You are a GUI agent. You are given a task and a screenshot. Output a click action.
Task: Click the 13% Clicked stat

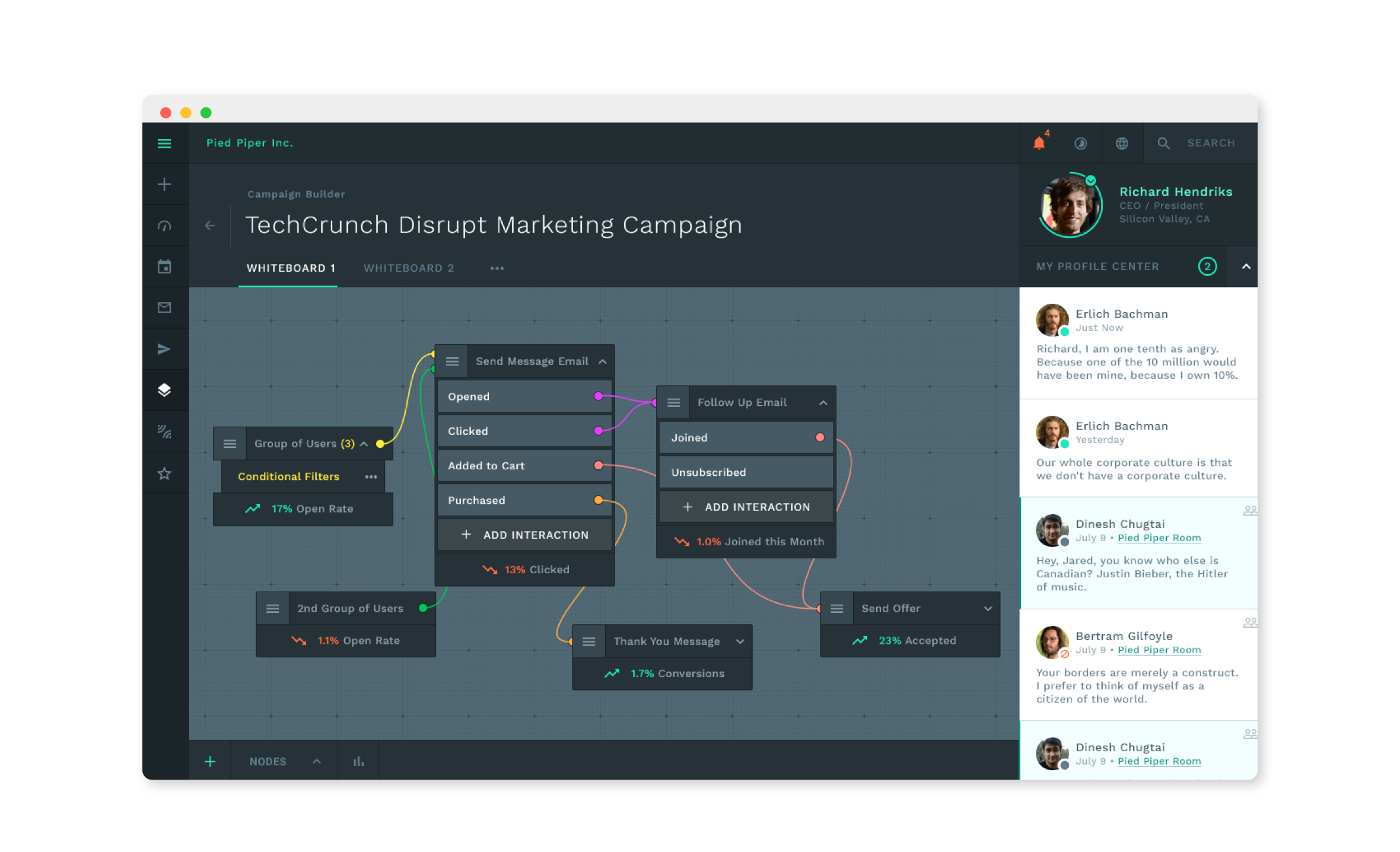525,570
